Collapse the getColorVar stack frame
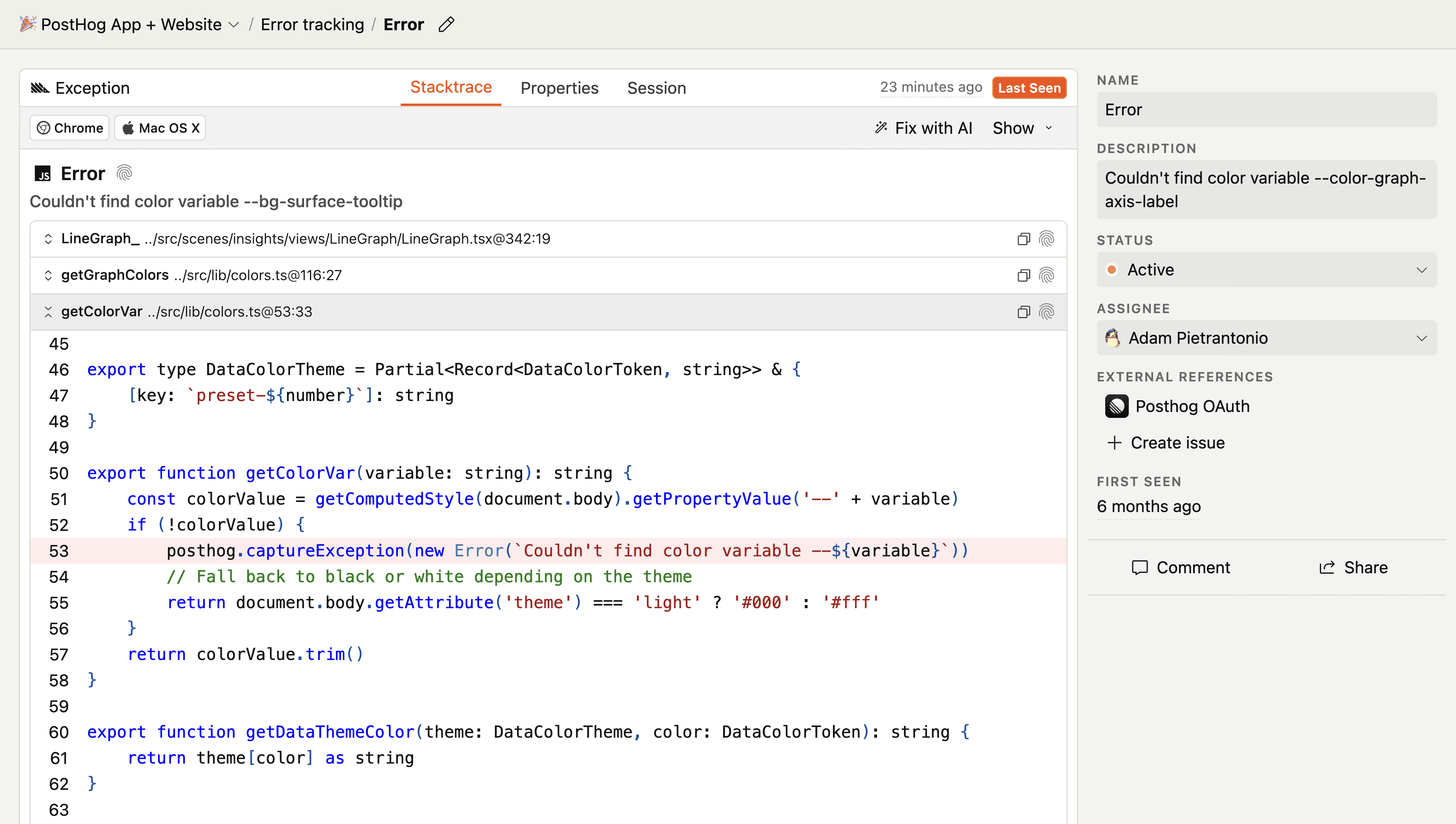The image size is (1456, 824). point(48,312)
